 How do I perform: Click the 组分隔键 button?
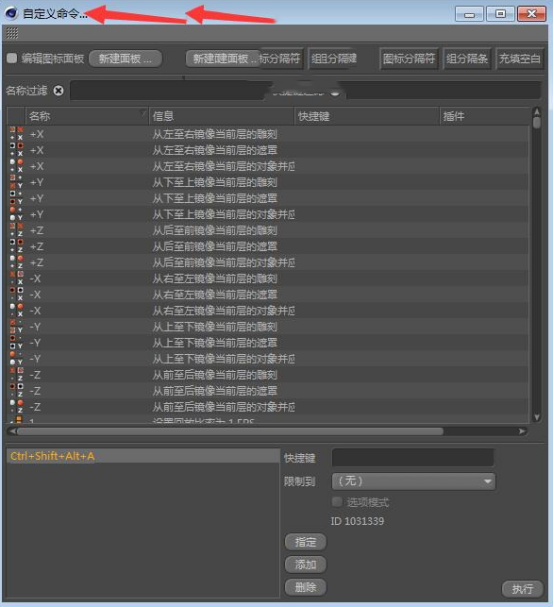pos(334,59)
